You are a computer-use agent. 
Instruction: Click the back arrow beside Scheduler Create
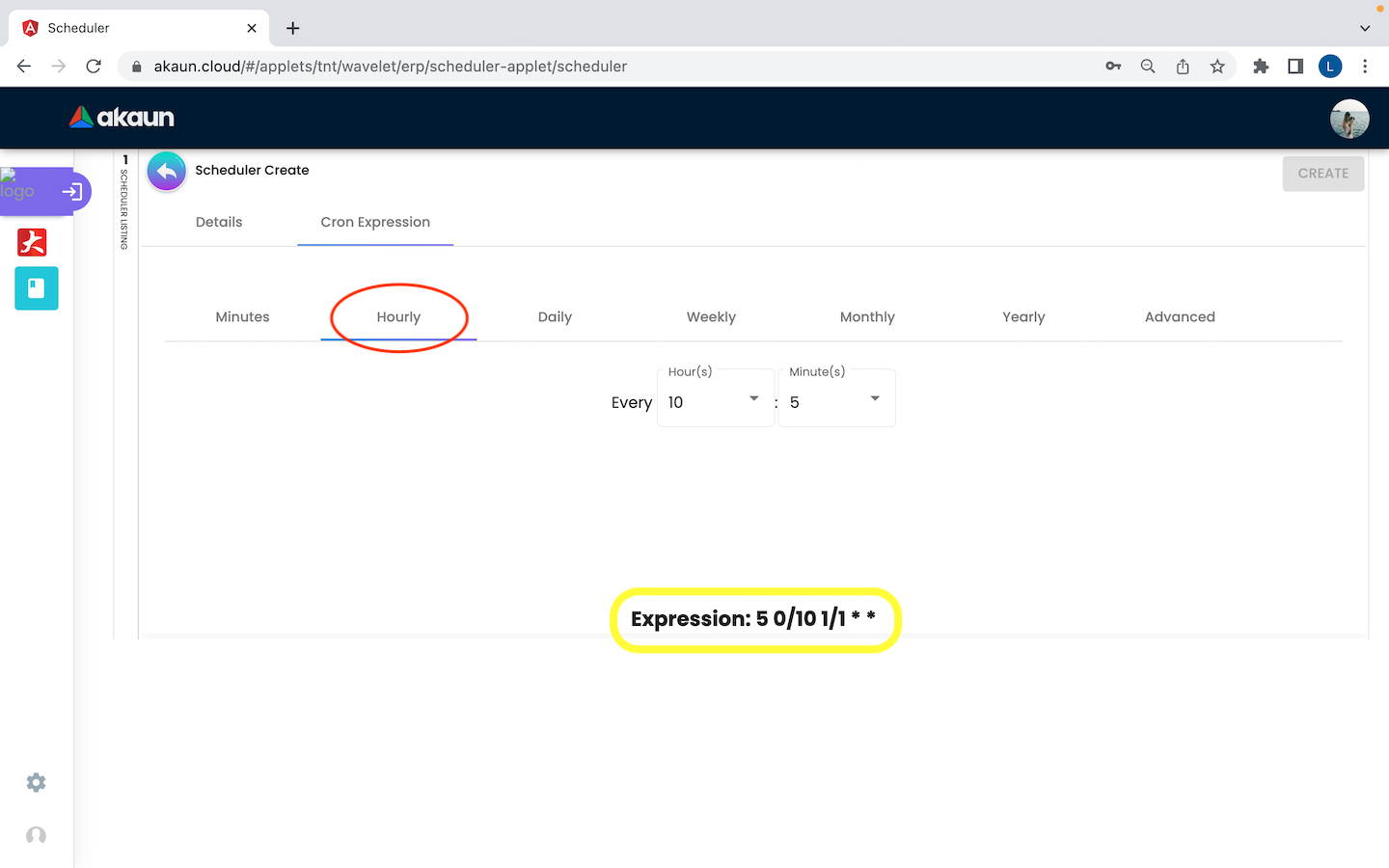[167, 172]
